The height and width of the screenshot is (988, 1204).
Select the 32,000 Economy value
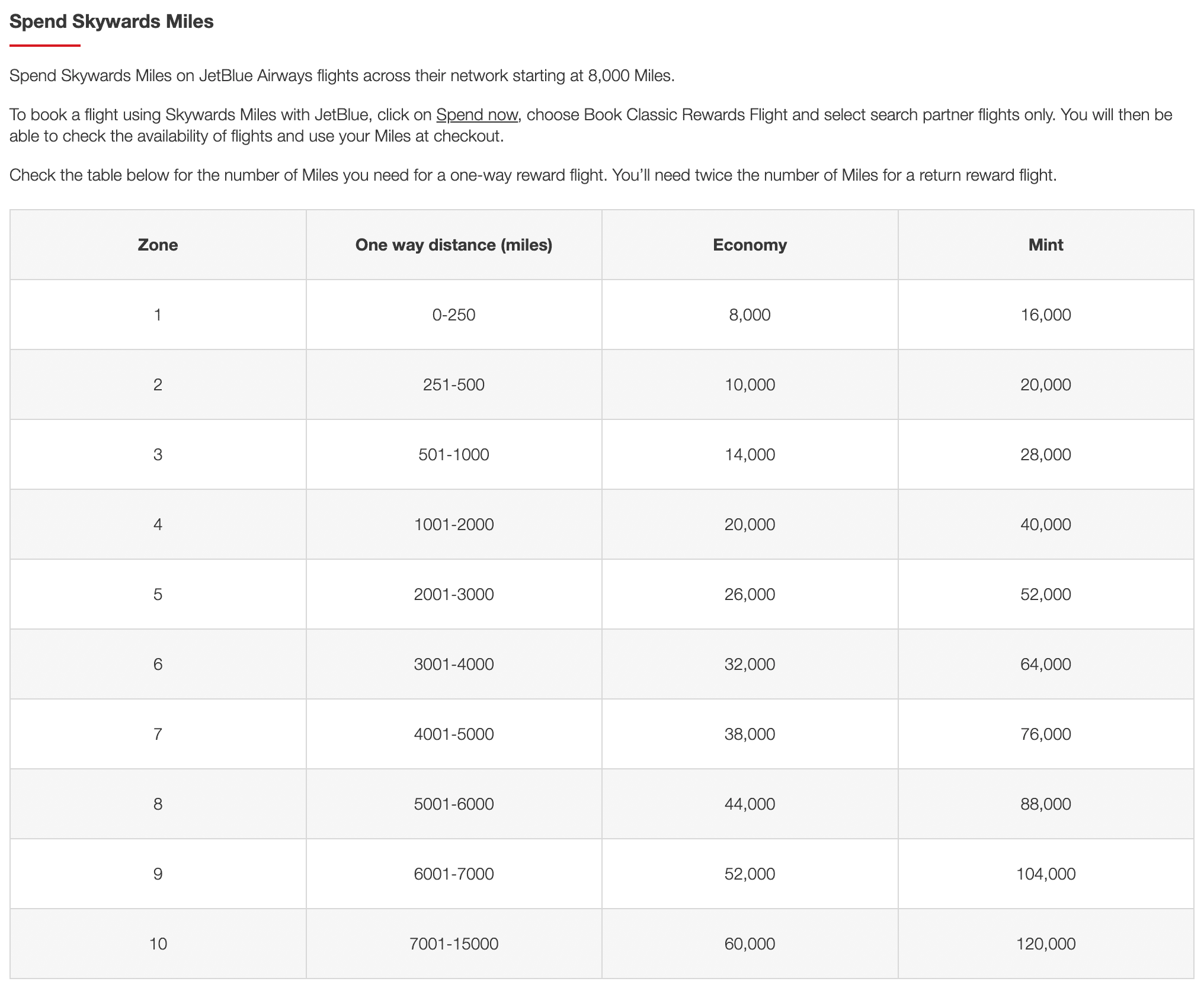click(750, 665)
